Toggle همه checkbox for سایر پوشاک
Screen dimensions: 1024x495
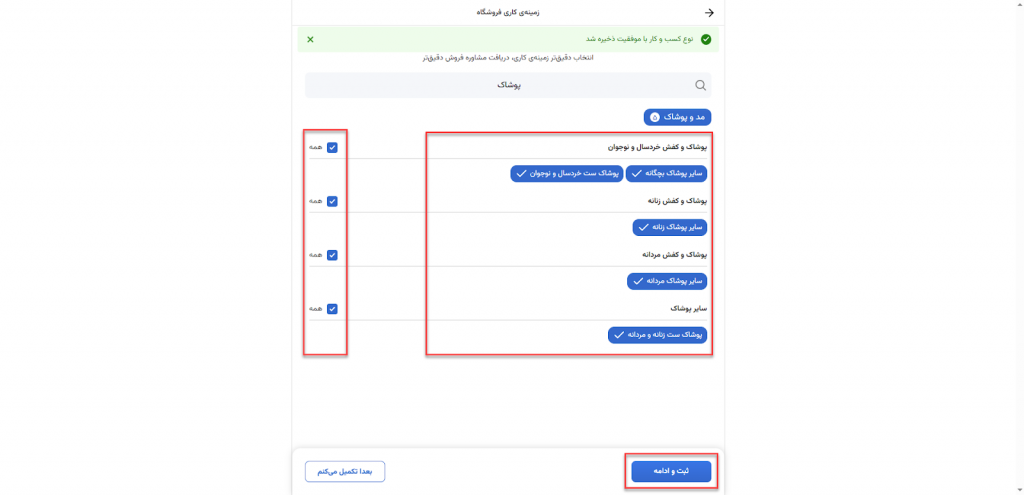click(x=332, y=309)
